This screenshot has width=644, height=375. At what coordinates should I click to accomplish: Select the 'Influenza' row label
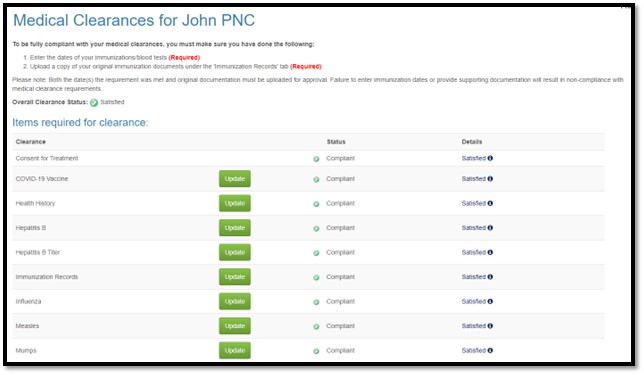pos(28,301)
